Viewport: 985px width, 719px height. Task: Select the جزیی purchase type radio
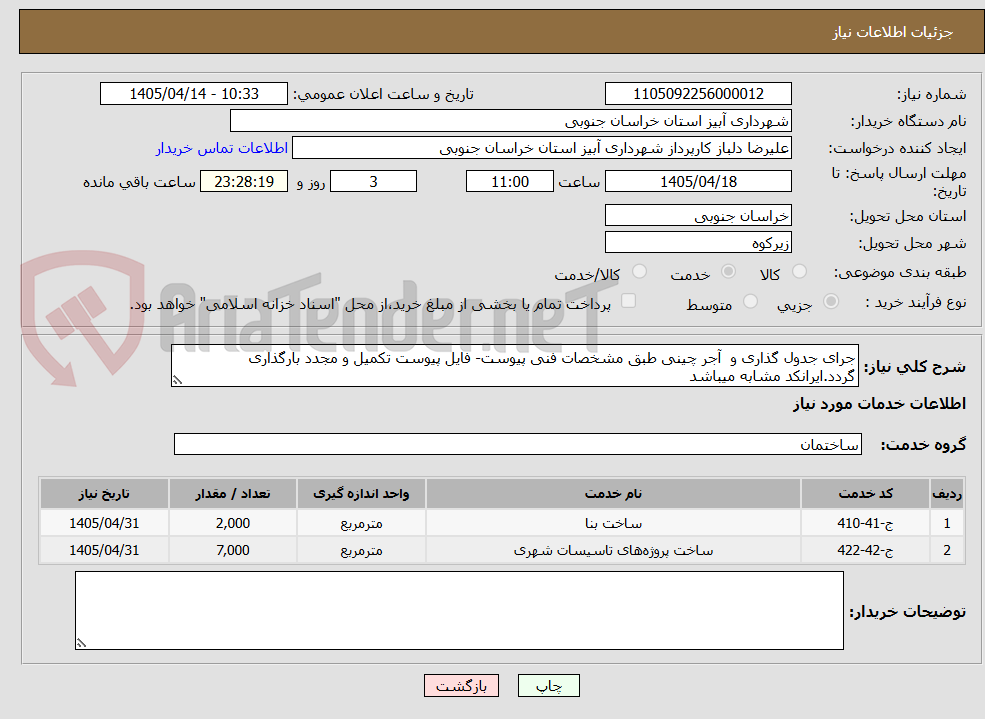(x=831, y=301)
